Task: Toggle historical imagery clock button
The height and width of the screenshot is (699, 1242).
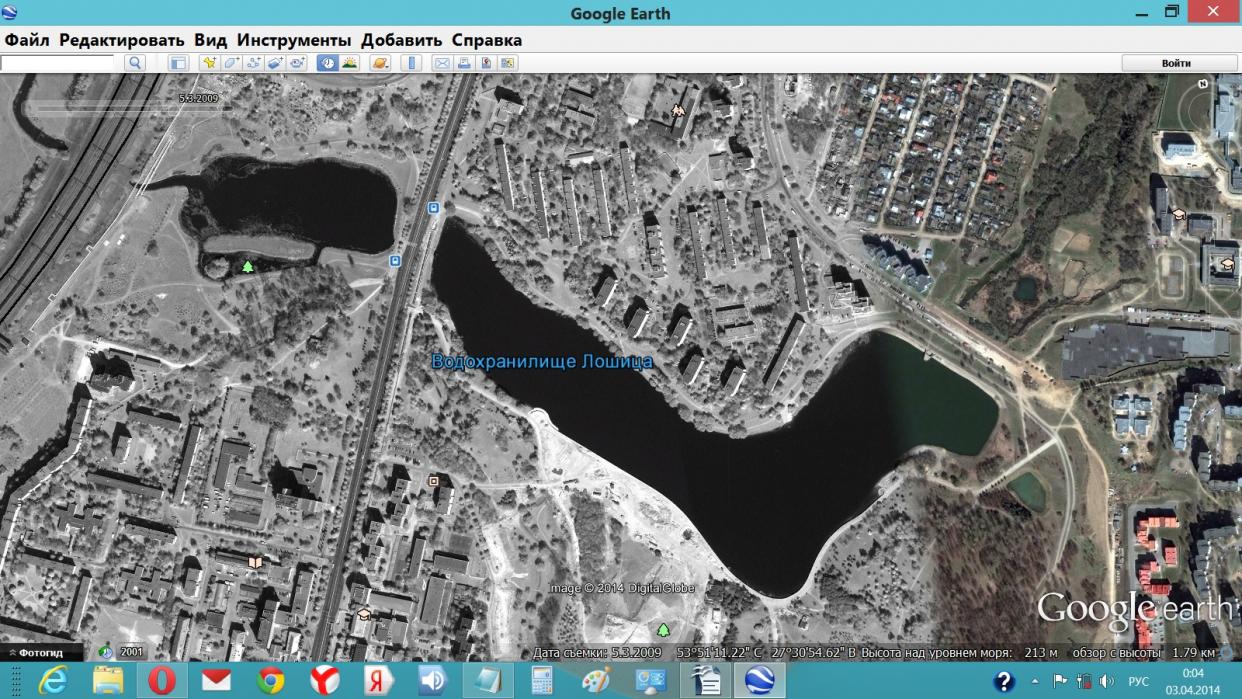Action: 327,63
